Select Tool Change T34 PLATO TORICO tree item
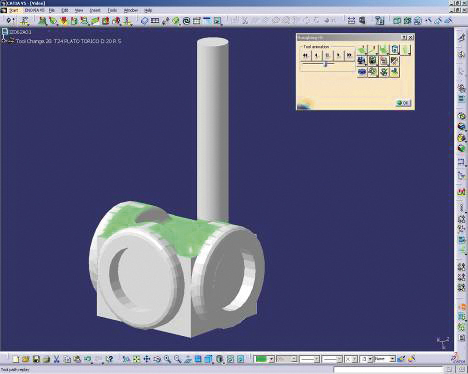The height and width of the screenshot is (374, 468). (69, 41)
